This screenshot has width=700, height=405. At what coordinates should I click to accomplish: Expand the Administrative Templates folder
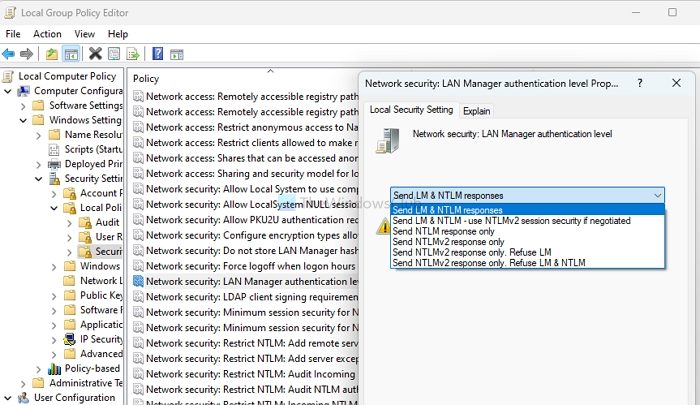click(x=22, y=383)
